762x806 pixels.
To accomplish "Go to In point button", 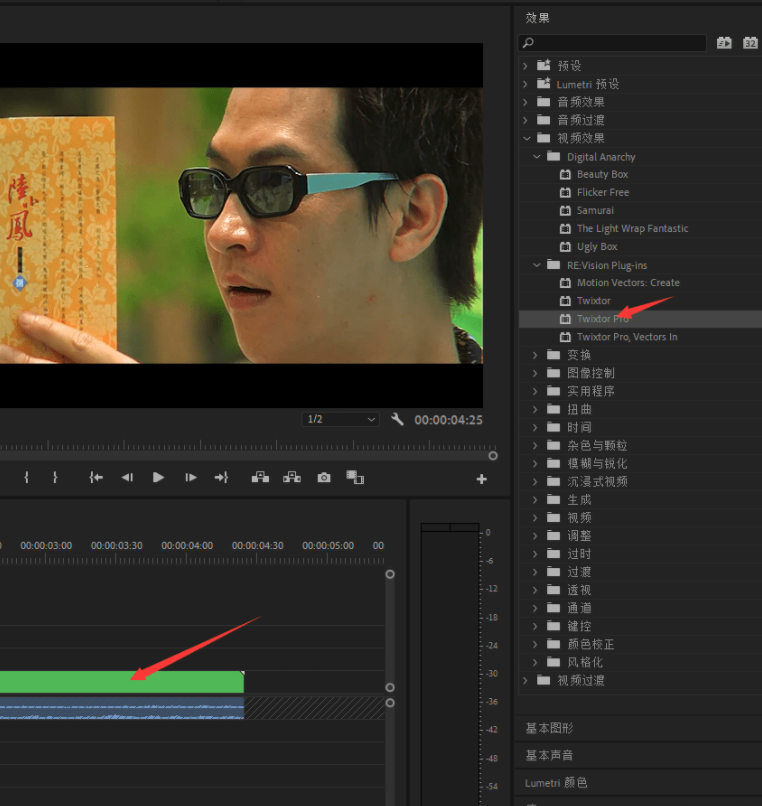I will point(96,478).
